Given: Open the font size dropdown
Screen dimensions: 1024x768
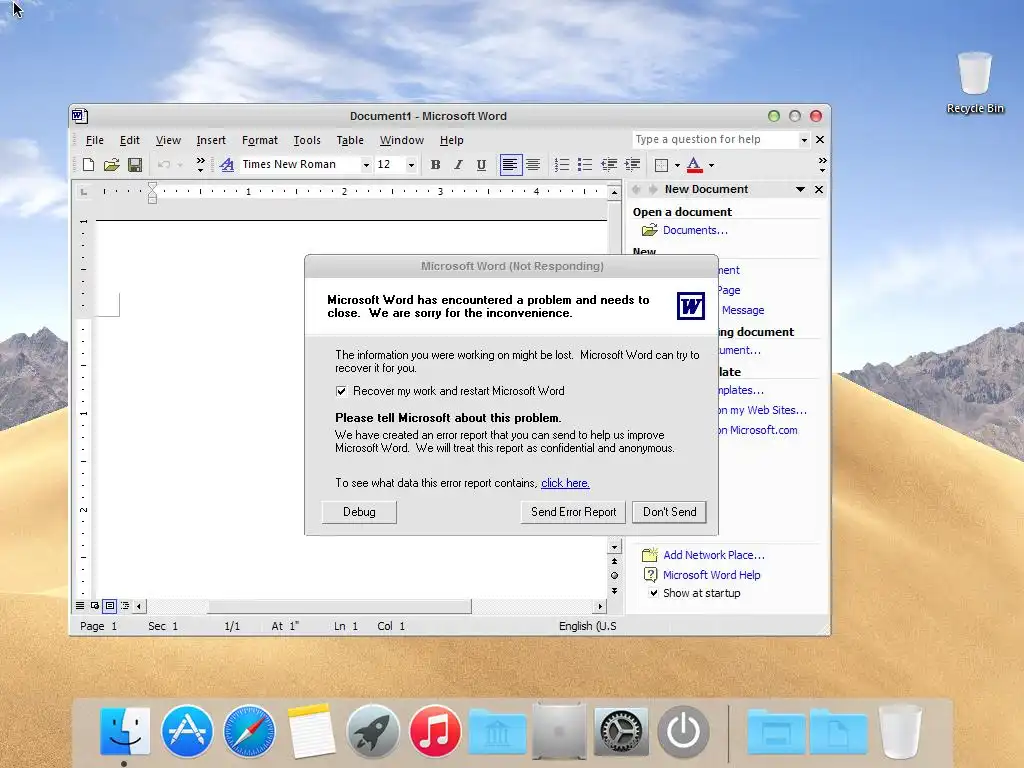Looking at the screenshot, I should pos(411,165).
